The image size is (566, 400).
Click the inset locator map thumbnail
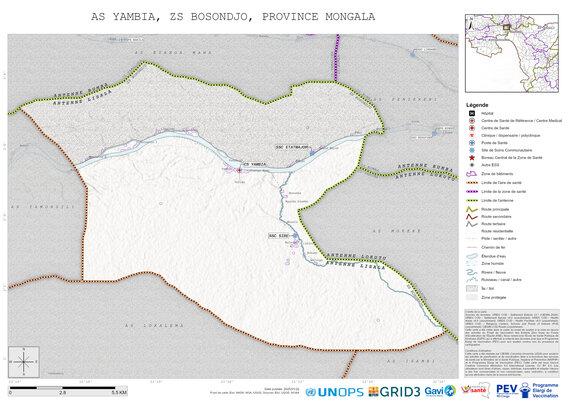coord(511,53)
